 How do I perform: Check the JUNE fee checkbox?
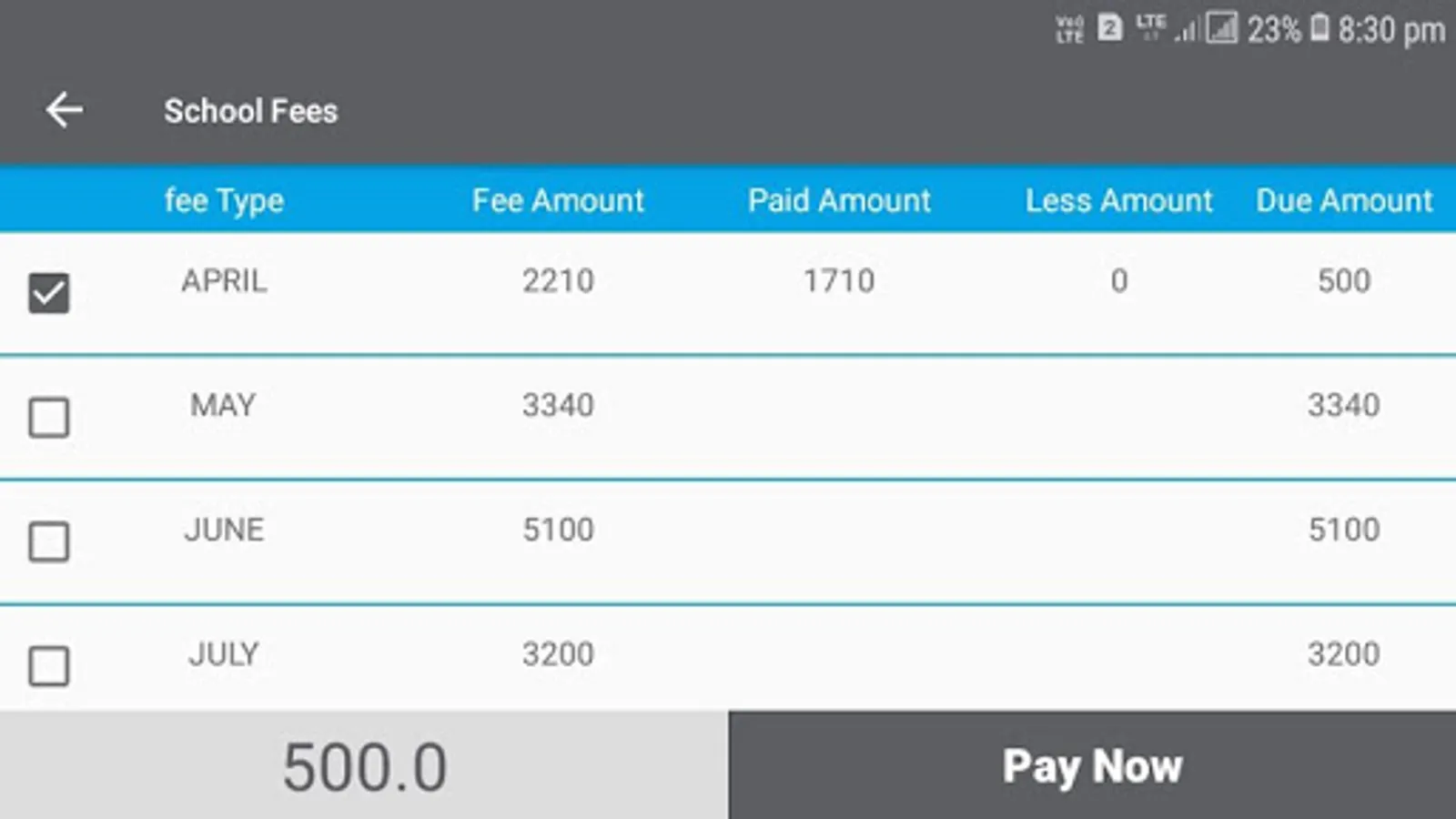[49, 542]
